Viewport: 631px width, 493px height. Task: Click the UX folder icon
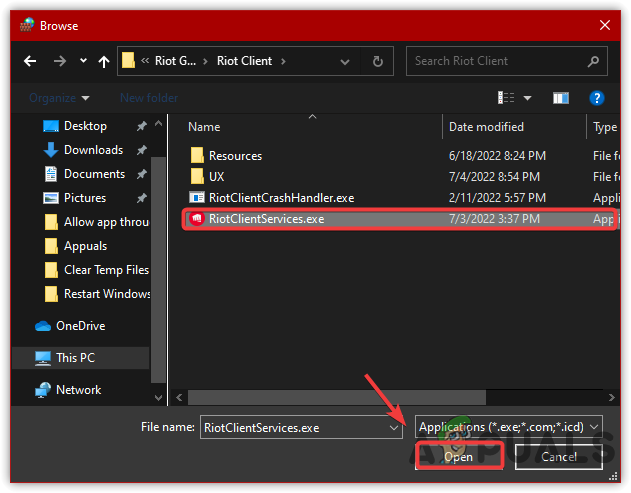point(197,176)
